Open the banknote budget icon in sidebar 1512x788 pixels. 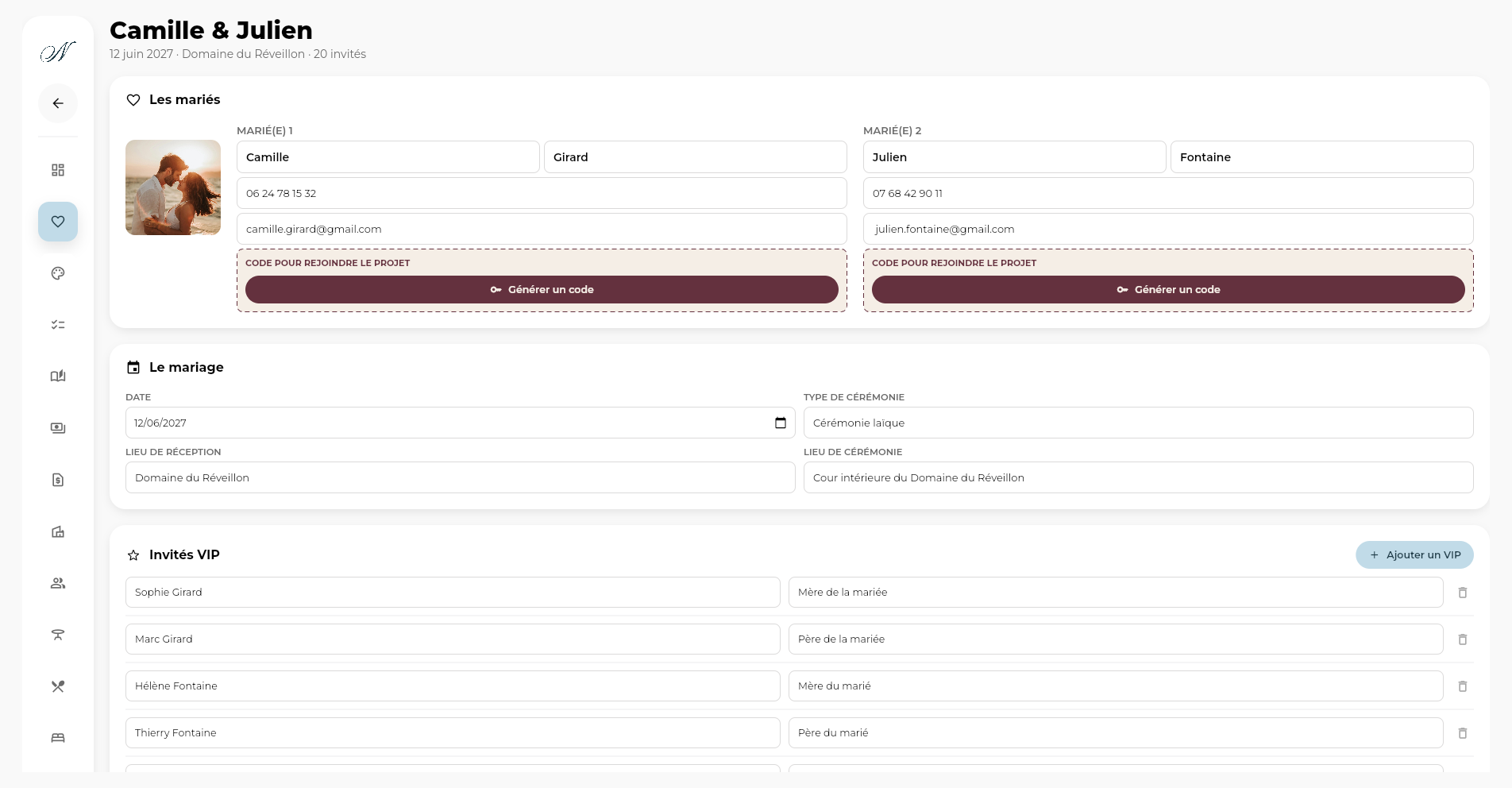point(58,428)
